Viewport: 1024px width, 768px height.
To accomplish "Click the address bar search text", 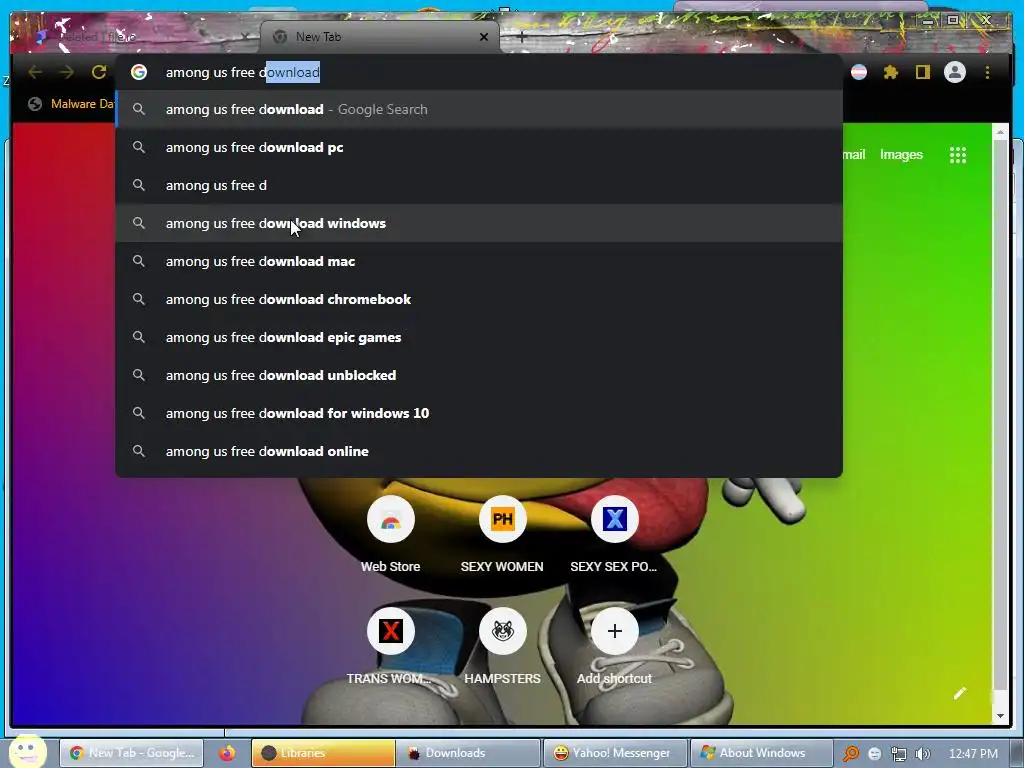I will [x=243, y=72].
